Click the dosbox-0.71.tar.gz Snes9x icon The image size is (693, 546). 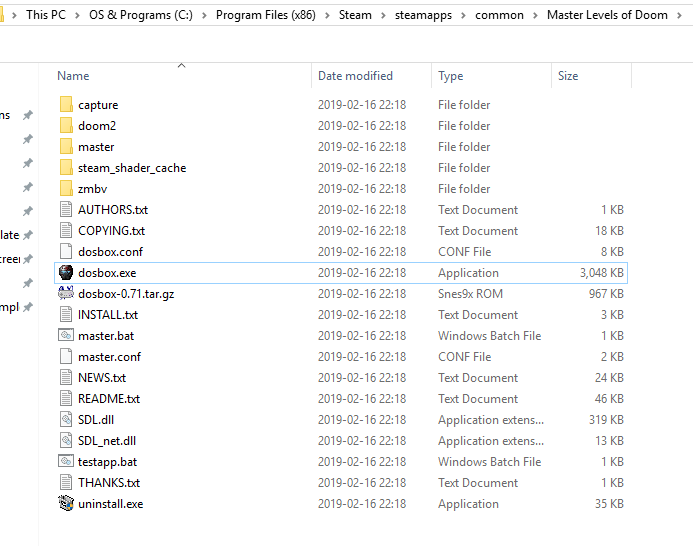(66, 294)
